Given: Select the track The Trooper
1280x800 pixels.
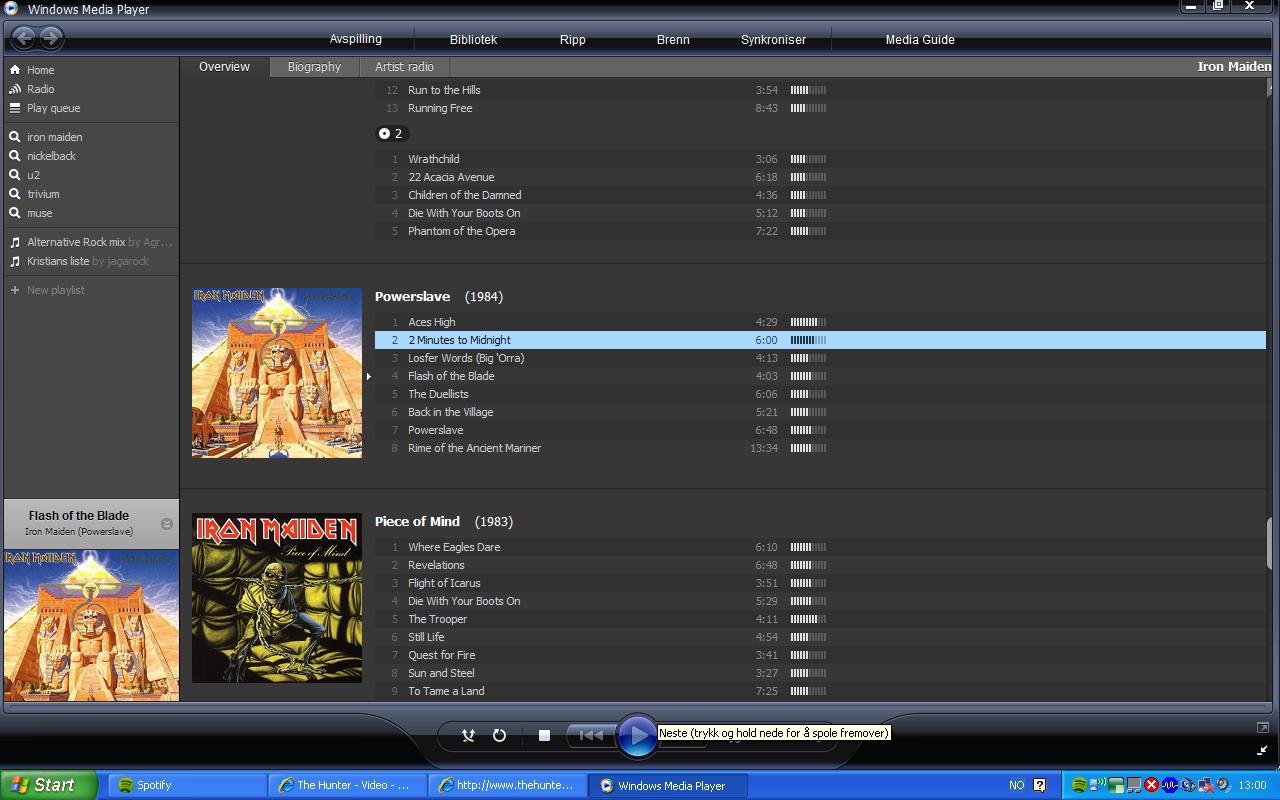Looking at the screenshot, I should (x=820, y=619).
